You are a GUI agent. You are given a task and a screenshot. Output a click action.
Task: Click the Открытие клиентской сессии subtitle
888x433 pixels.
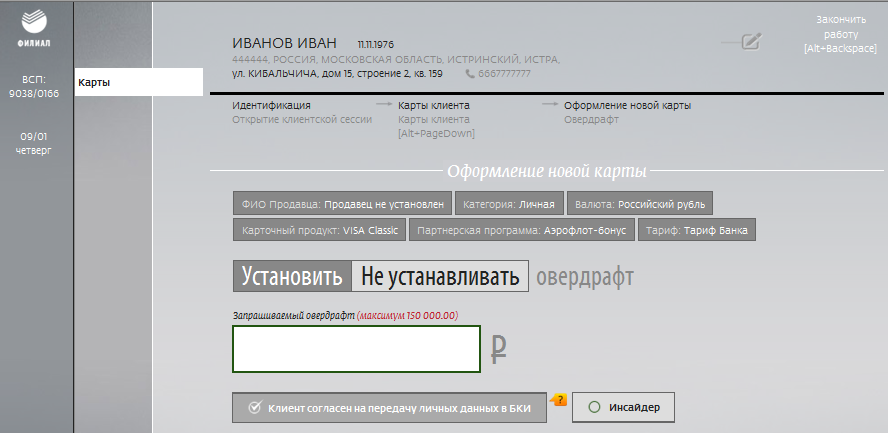[302, 119]
